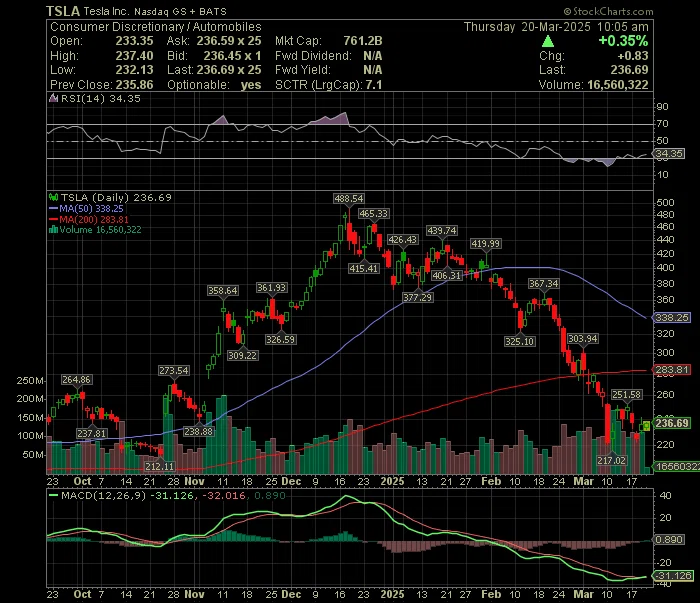Click the MACD(12,26,9) green legend line

[x=54, y=495]
